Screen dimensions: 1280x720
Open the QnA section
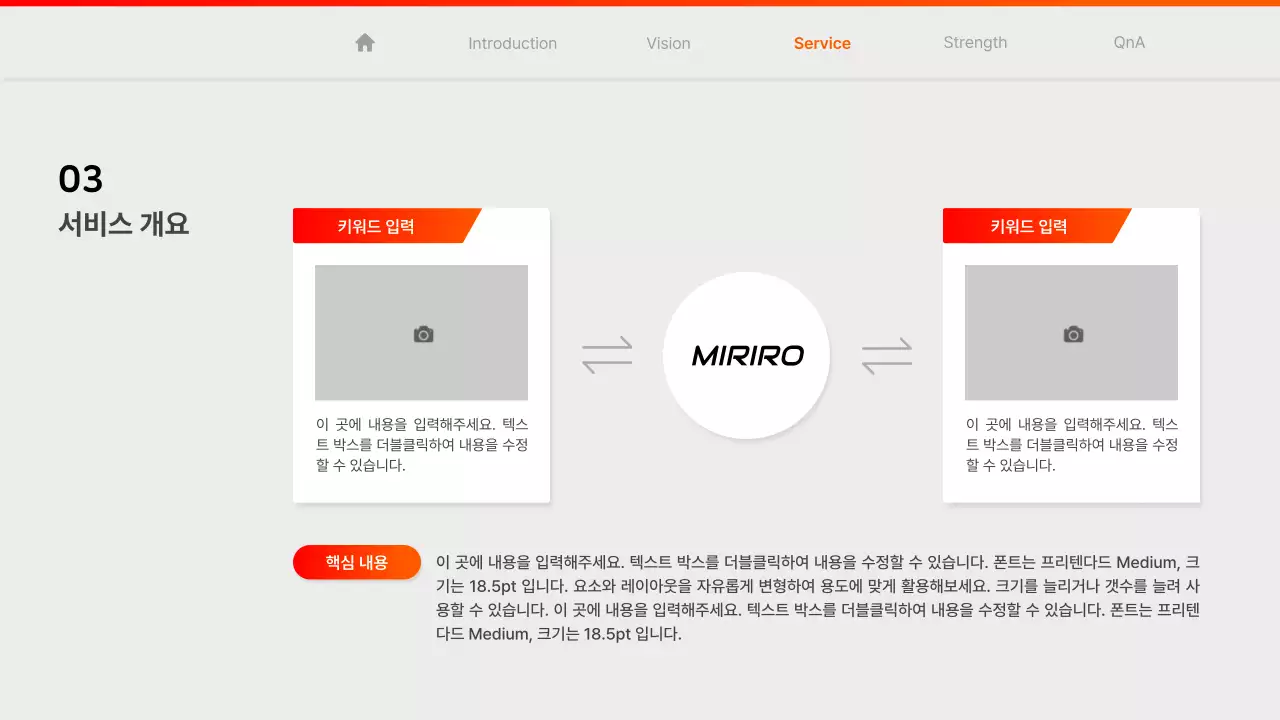coord(1128,42)
